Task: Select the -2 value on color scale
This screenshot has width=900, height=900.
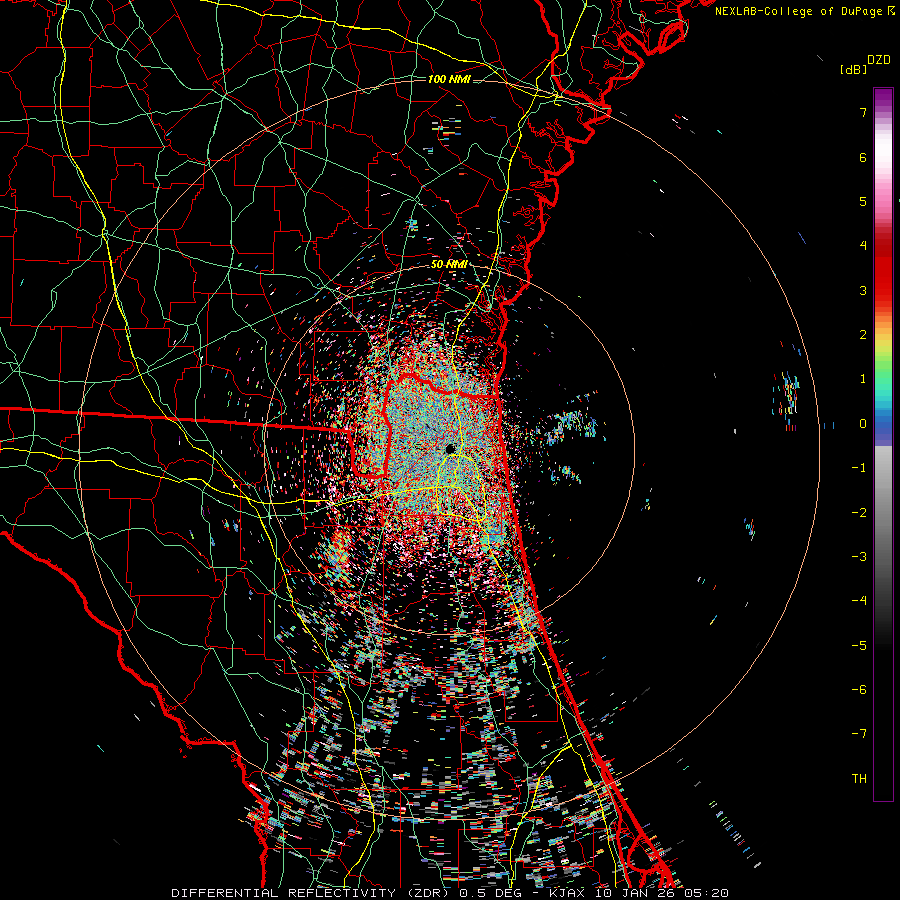Action: 859,513
